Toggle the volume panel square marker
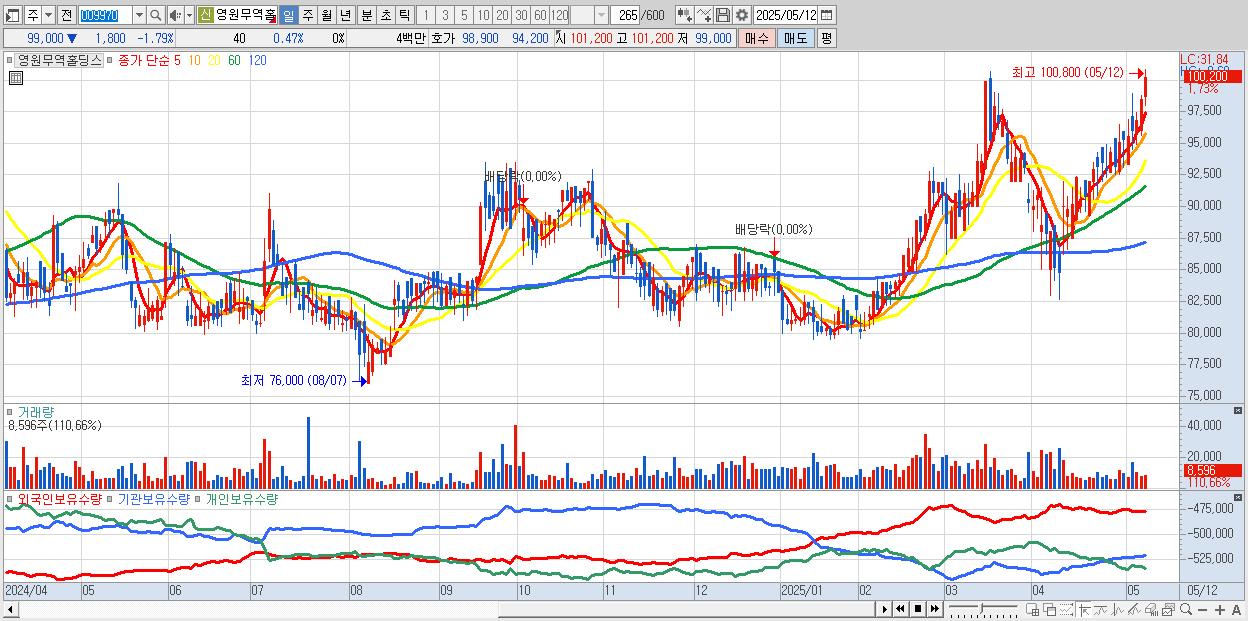The width and height of the screenshot is (1248, 621). coord(11,411)
